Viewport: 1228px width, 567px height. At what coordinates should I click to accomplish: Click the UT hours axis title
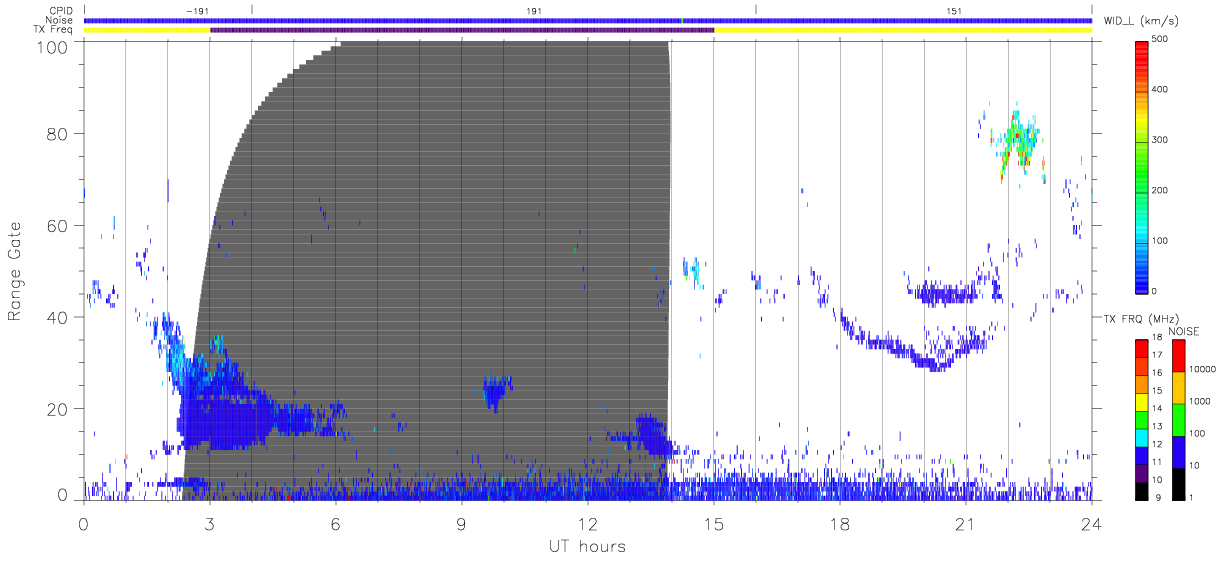tap(586, 546)
